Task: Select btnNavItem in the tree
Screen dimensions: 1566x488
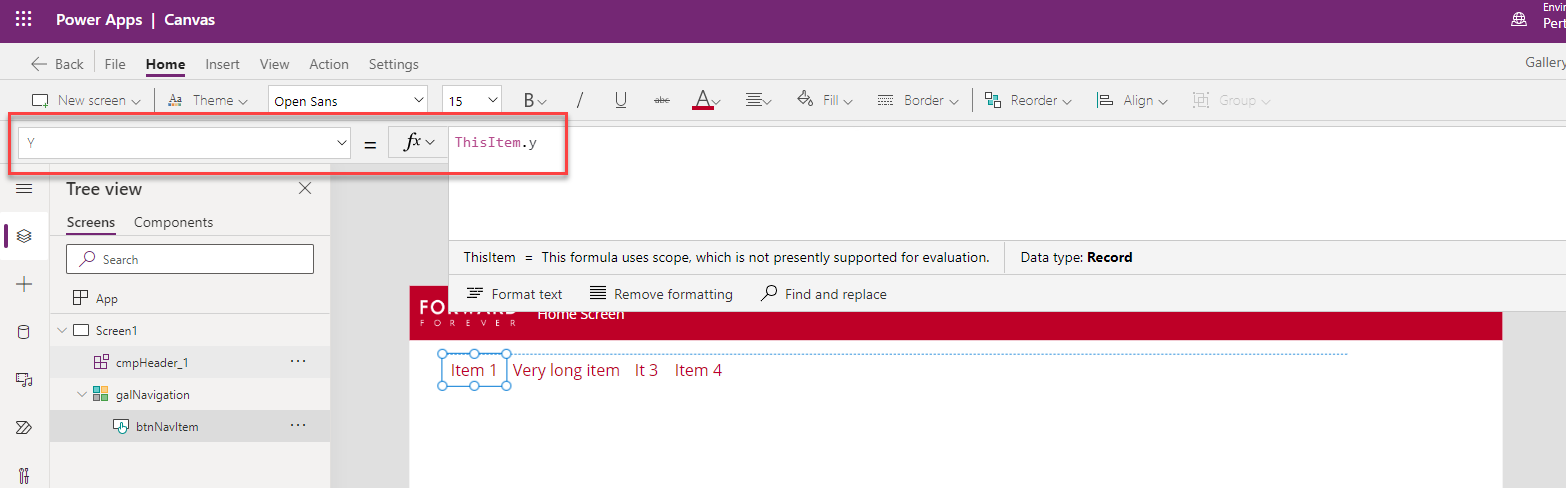Action: (x=167, y=427)
